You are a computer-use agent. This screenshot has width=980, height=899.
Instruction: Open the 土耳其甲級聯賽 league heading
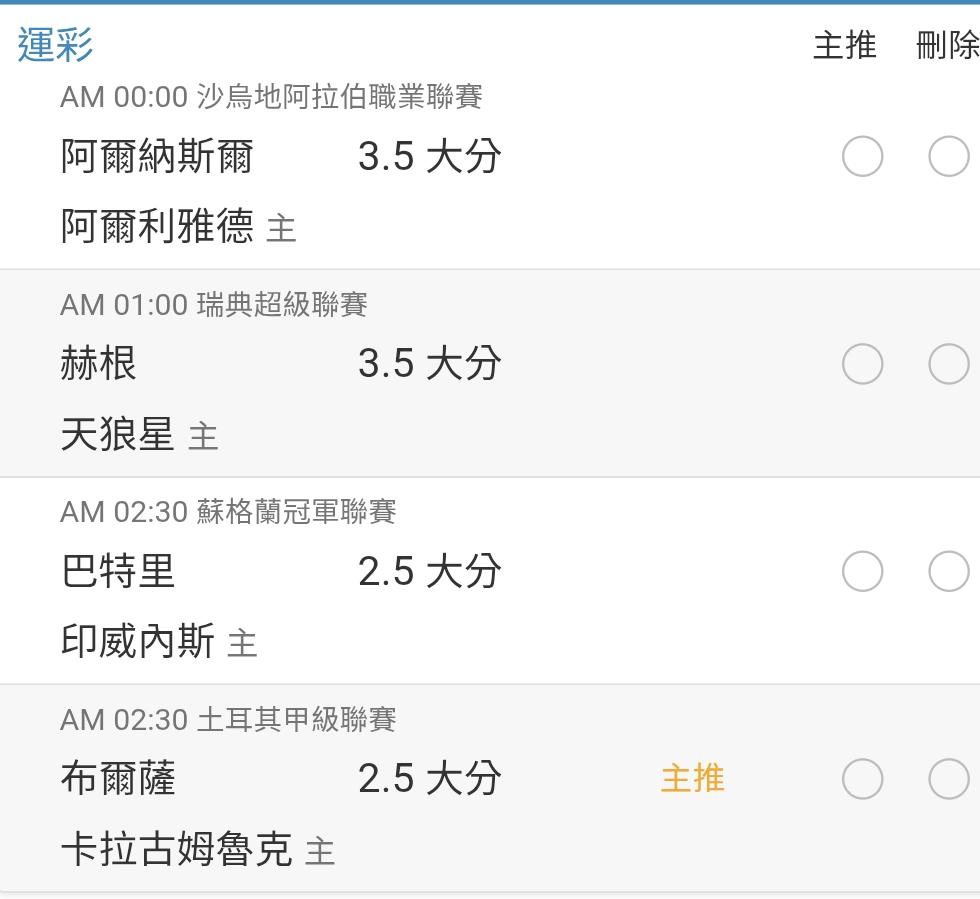(x=296, y=719)
